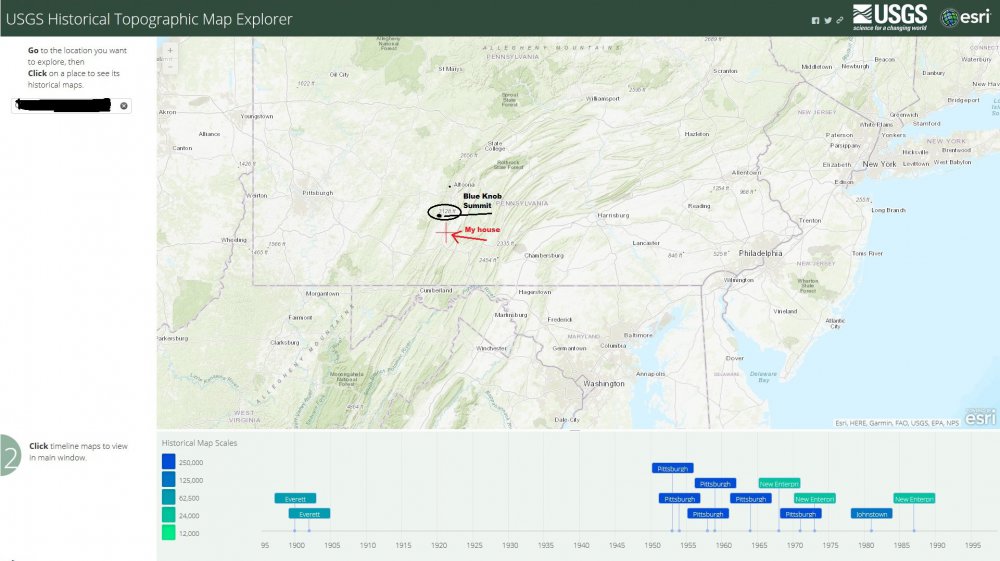Click the Facebook share icon
1000x561 pixels.
816,20
